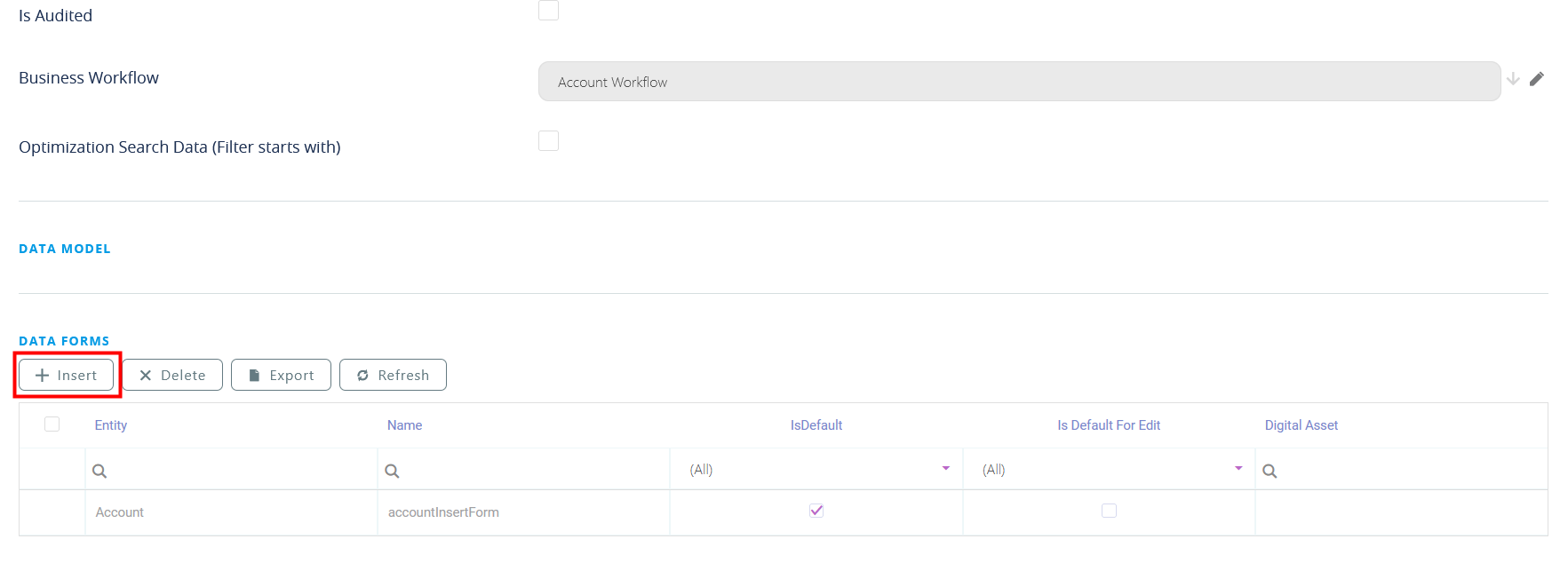Enable the Is Audited checkbox
Screen dimensions: 1568x563
pyautogui.click(x=548, y=11)
